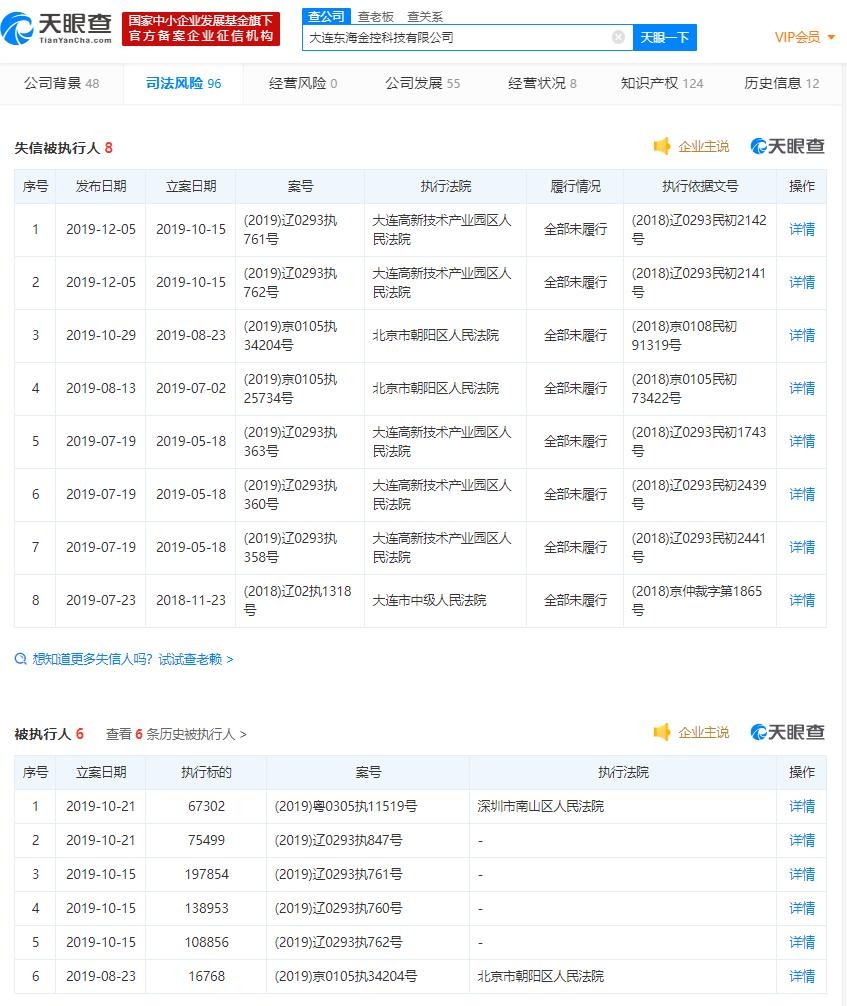Clear the search box with X icon

coord(618,37)
